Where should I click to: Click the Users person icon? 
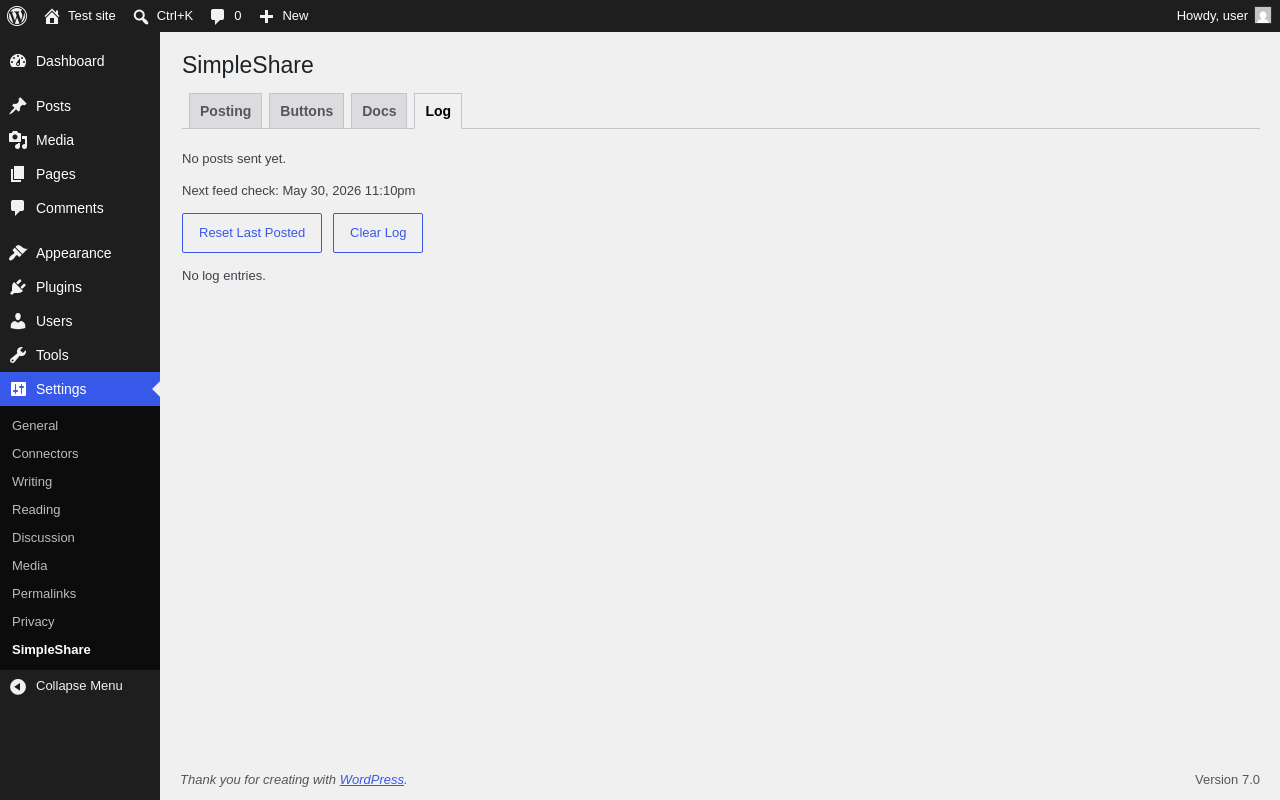18,321
